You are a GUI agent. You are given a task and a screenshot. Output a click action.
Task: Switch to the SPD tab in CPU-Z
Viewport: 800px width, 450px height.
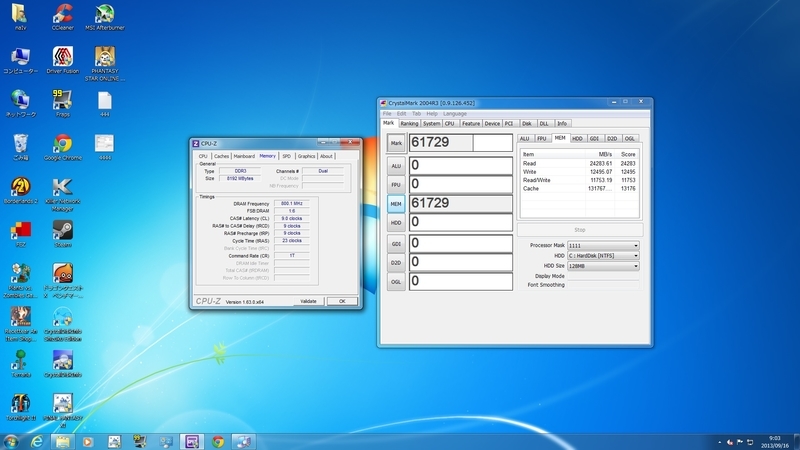click(286, 156)
